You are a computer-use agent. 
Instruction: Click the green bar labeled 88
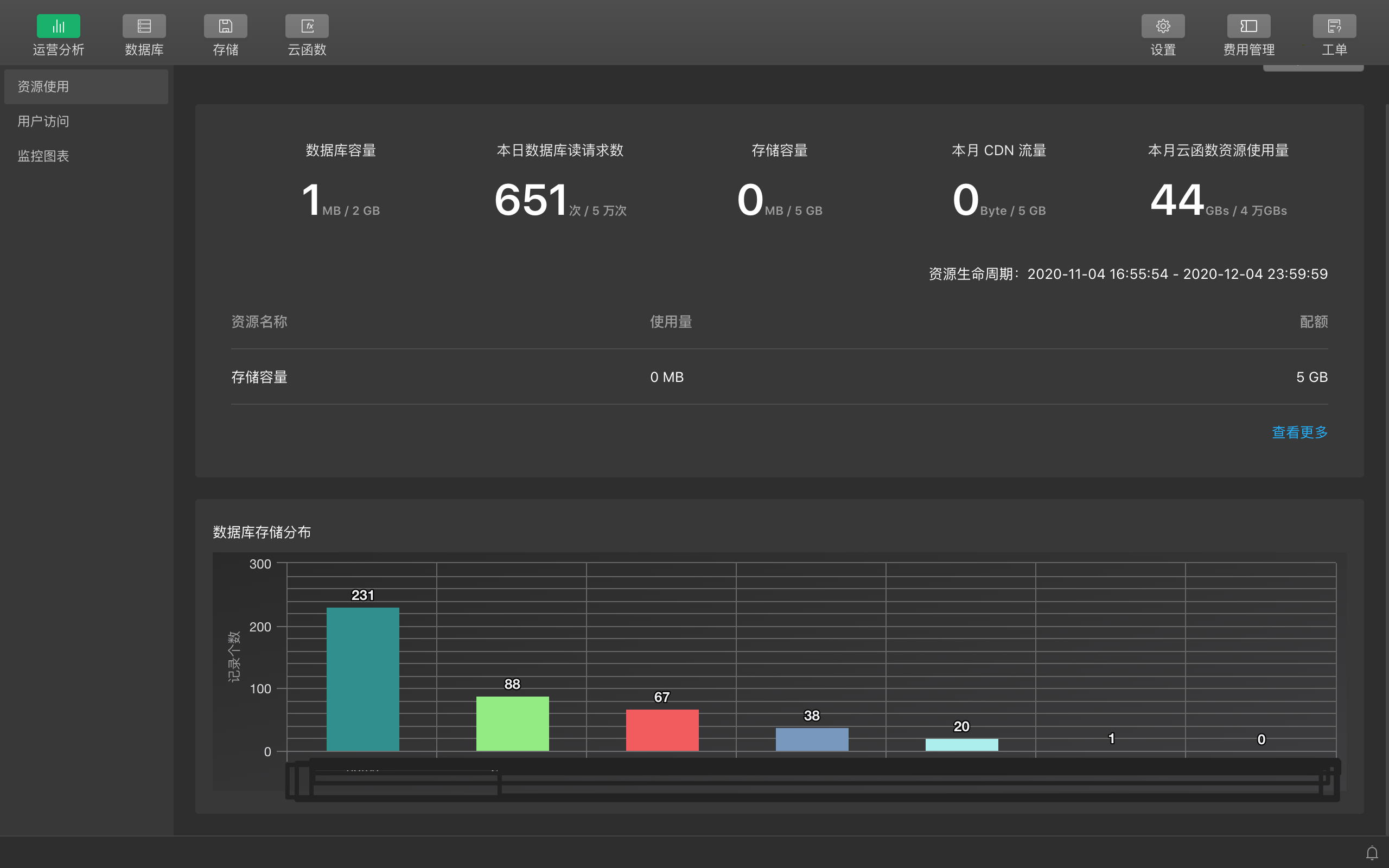(513, 723)
